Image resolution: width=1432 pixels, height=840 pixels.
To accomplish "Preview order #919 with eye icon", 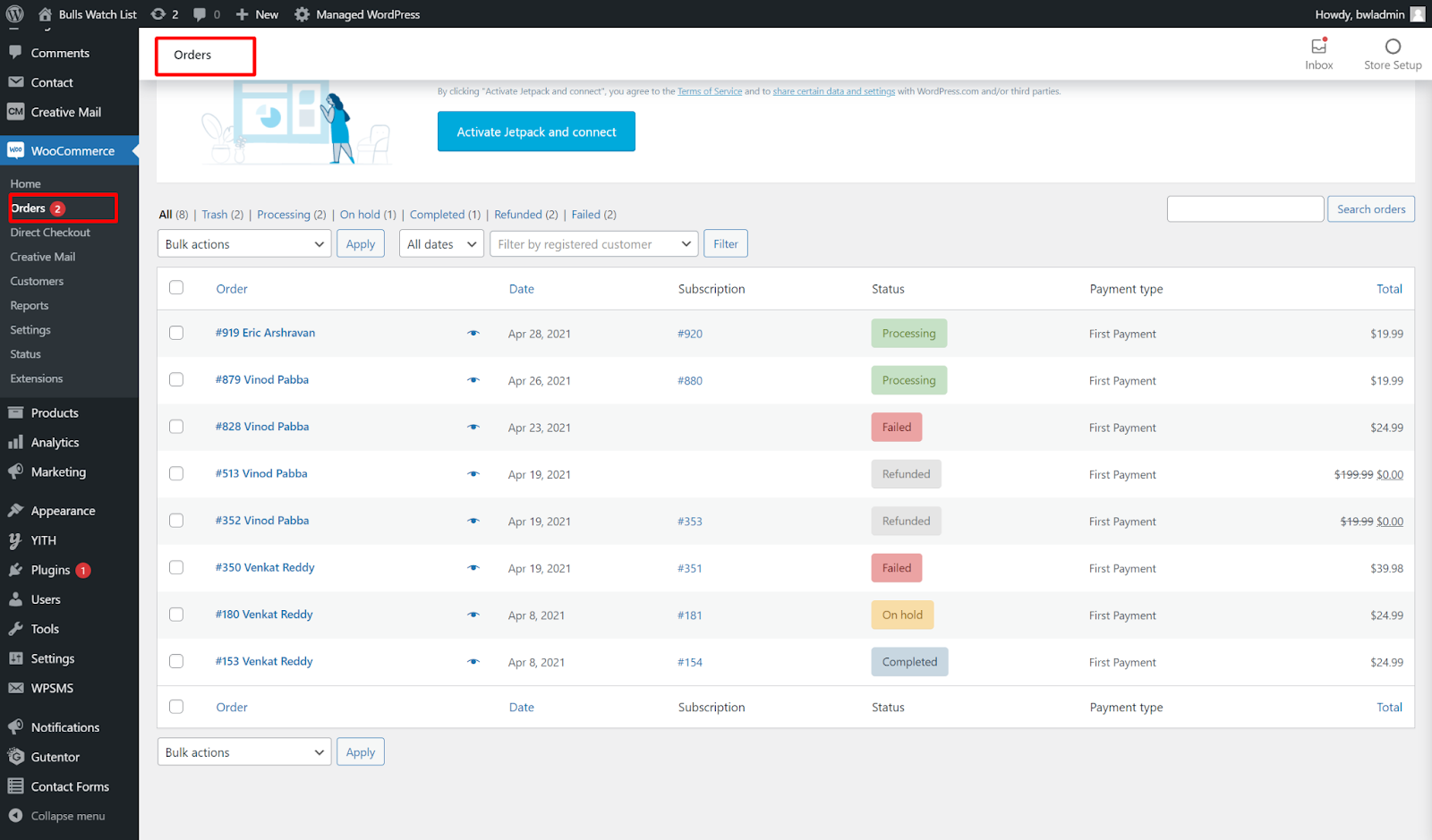I will (473, 333).
